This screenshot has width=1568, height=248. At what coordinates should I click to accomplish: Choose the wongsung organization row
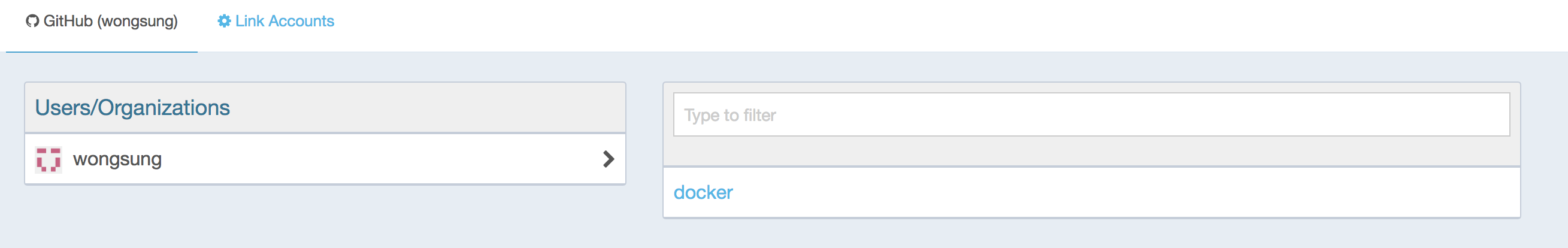coord(325,159)
